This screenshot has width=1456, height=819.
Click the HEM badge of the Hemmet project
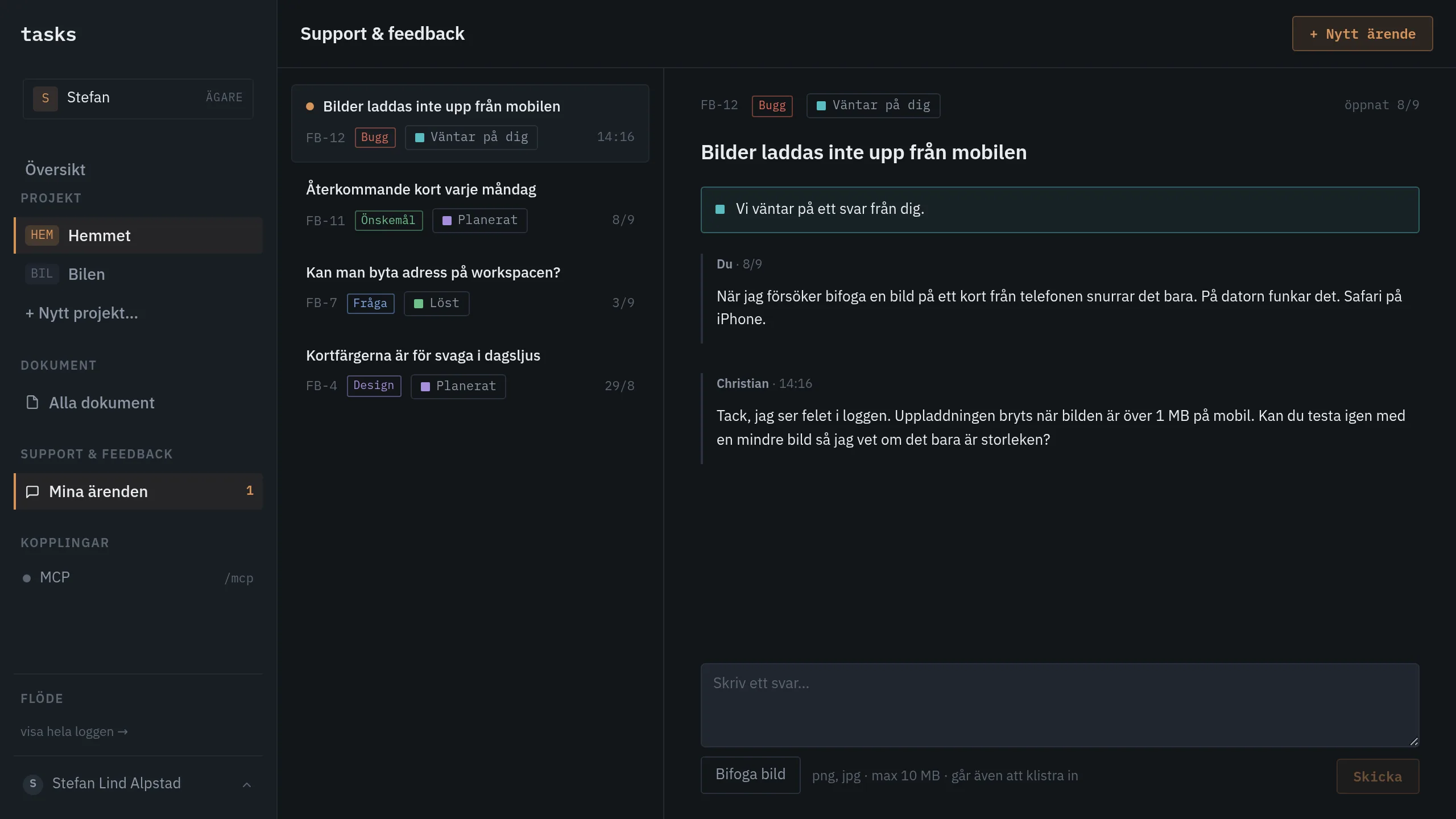pyautogui.click(x=42, y=235)
